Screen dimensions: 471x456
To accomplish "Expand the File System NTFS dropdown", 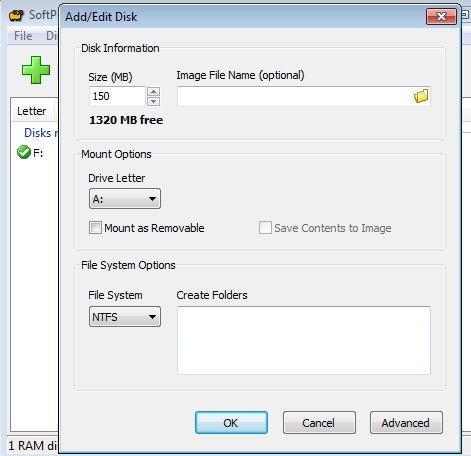I will pos(125,317).
